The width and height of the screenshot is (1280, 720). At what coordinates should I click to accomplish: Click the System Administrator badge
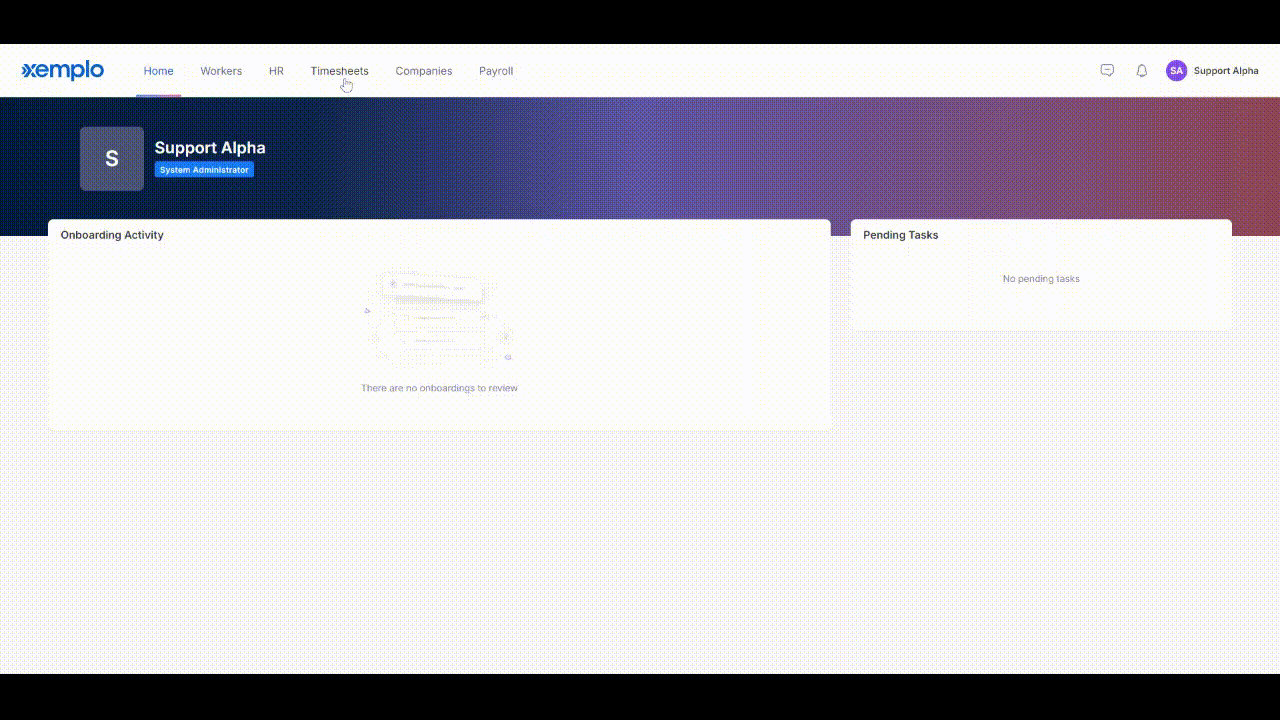point(204,170)
